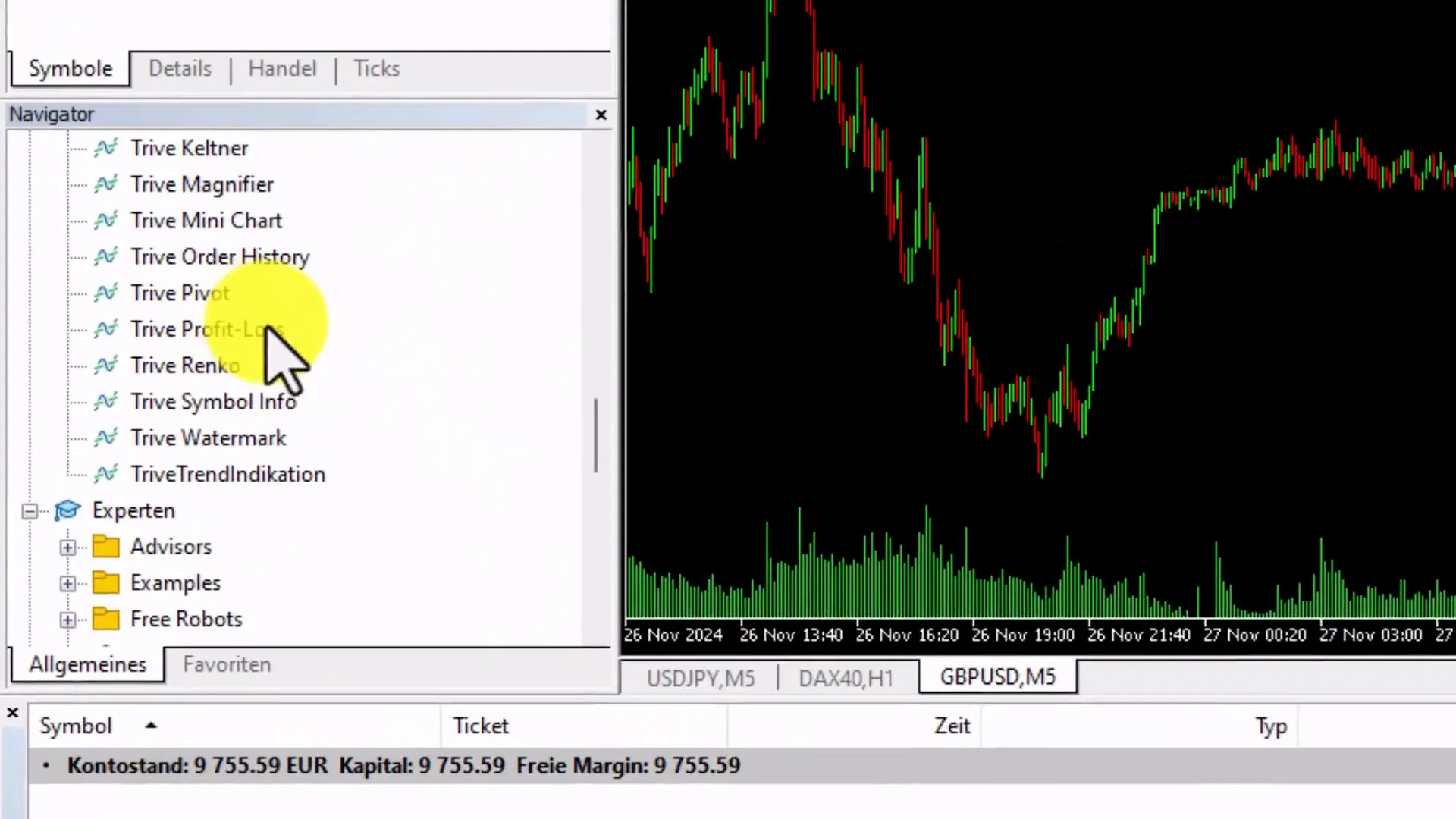The height and width of the screenshot is (819, 1456).
Task: Expand the Advisors folder
Action: click(67, 548)
